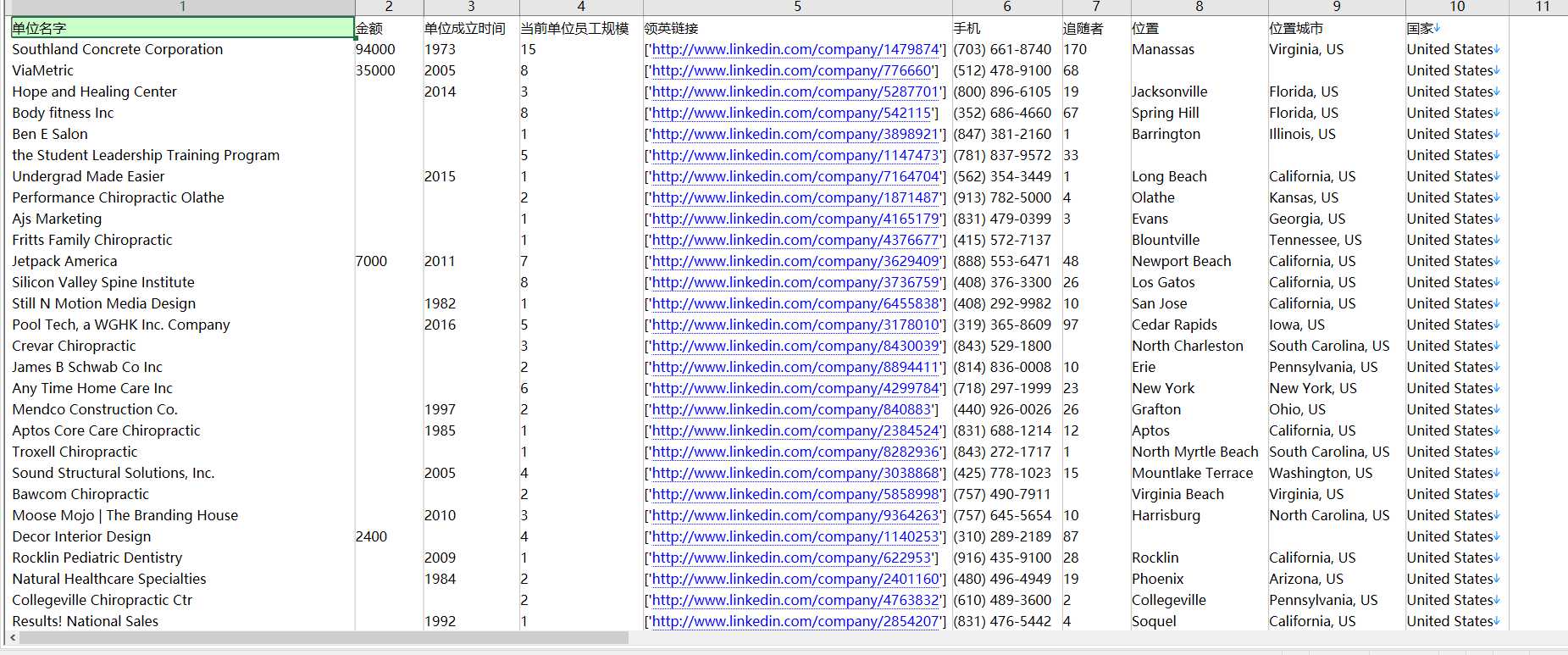Open the linkedin.com/company/2854207 link
Image resolution: width=1568 pixels, height=655 pixels.
(795, 621)
